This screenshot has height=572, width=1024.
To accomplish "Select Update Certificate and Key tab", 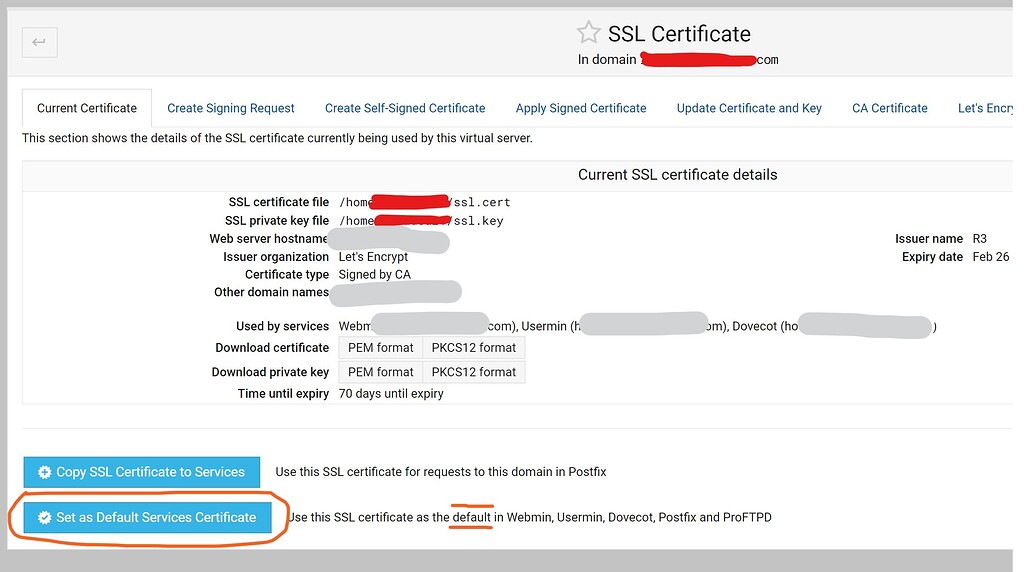I will pyautogui.click(x=749, y=108).
